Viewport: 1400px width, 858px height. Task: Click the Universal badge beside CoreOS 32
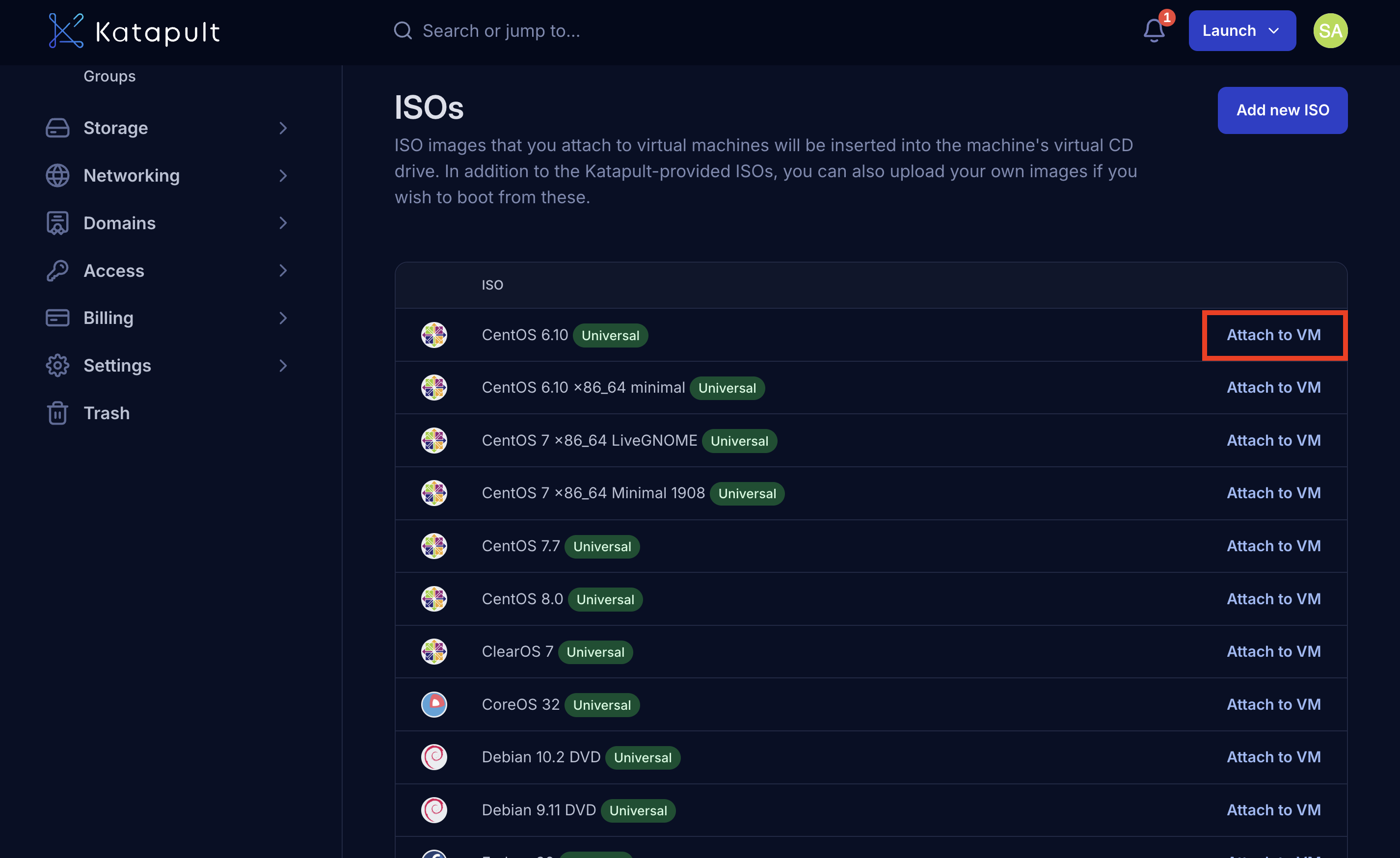click(x=602, y=705)
